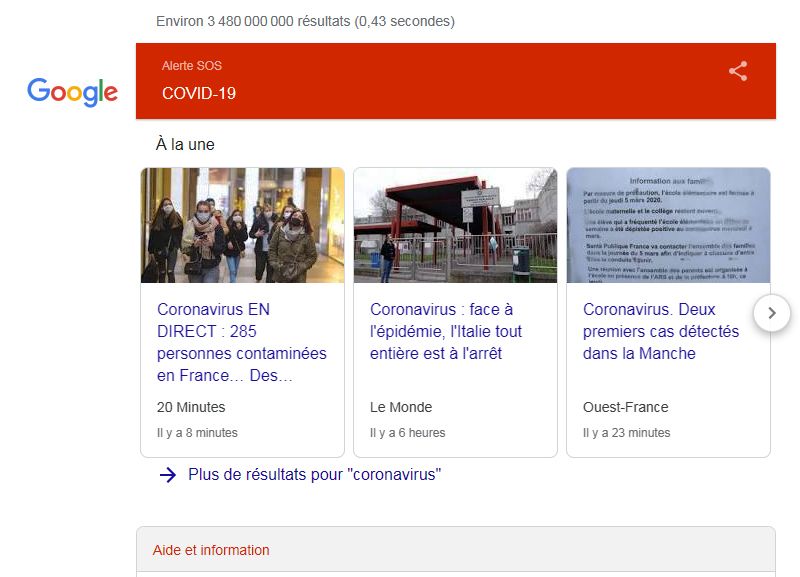The image size is (800, 577).
Task: Click the arrow icon beside Plus de résultats
Action: coord(167,475)
